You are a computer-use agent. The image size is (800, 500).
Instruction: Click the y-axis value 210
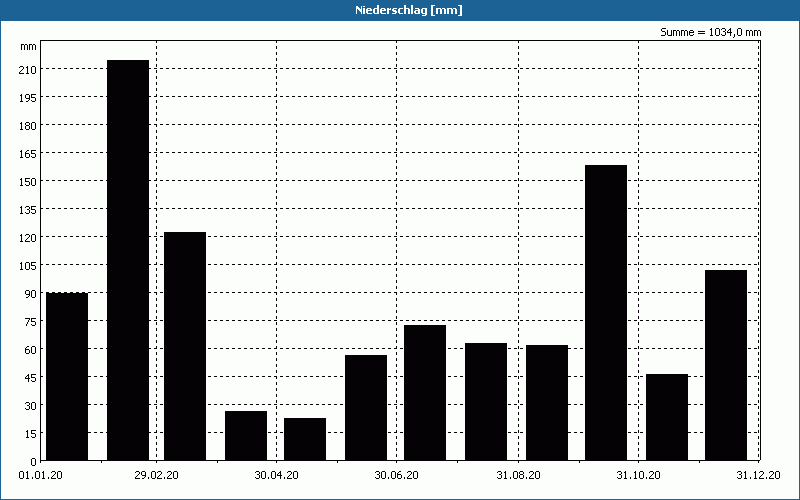(x=28, y=69)
